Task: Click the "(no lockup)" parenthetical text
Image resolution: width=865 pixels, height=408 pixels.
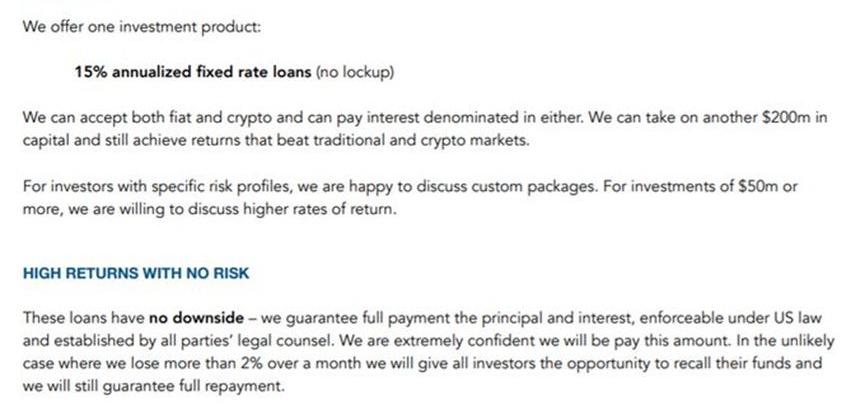Action: pyautogui.click(x=355, y=72)
